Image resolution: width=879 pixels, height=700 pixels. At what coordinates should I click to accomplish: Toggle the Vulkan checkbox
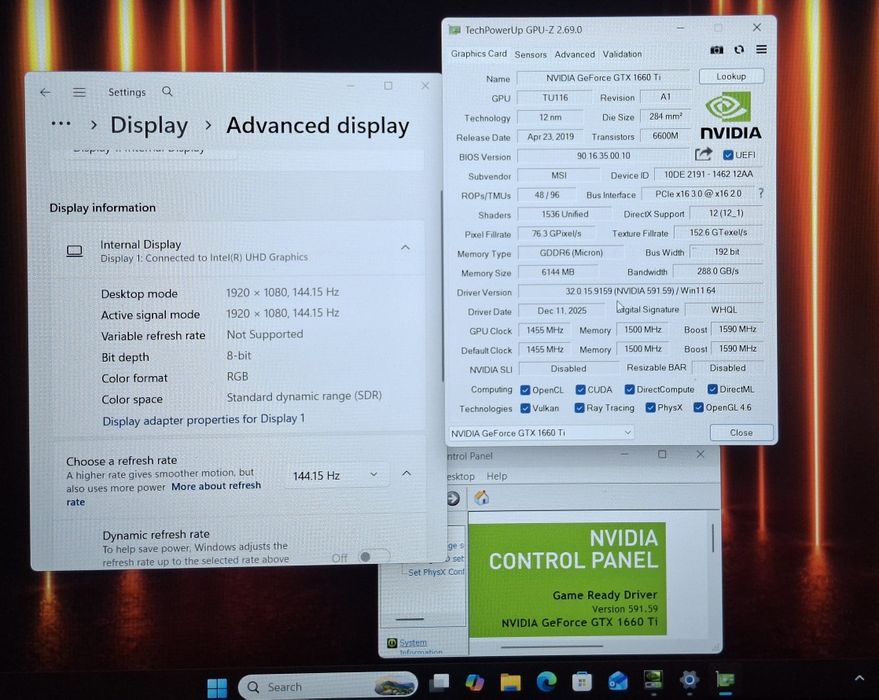pos(525,408)
